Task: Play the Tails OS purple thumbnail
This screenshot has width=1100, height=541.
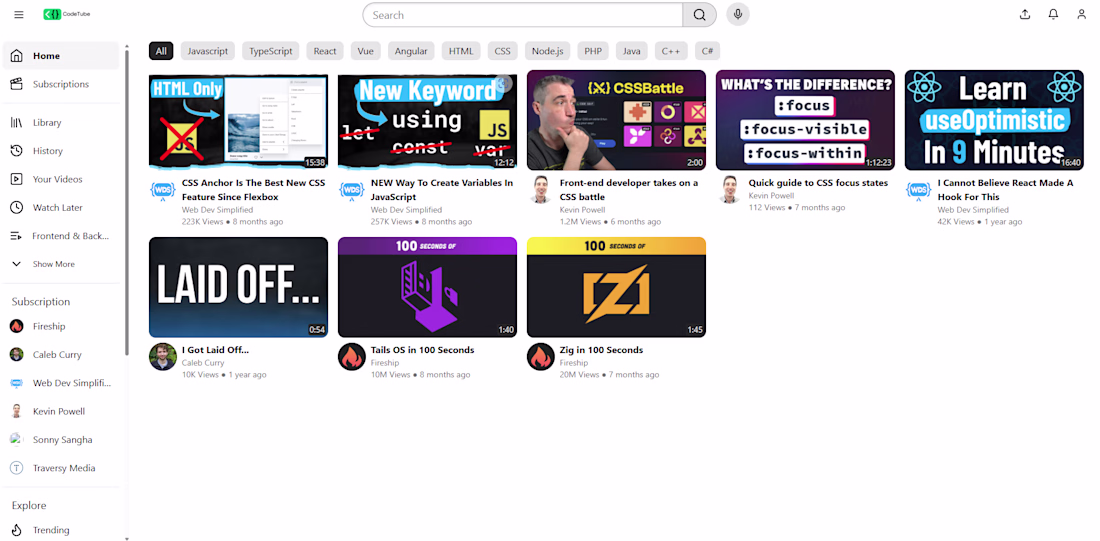Action: click(x=427, y=287)
